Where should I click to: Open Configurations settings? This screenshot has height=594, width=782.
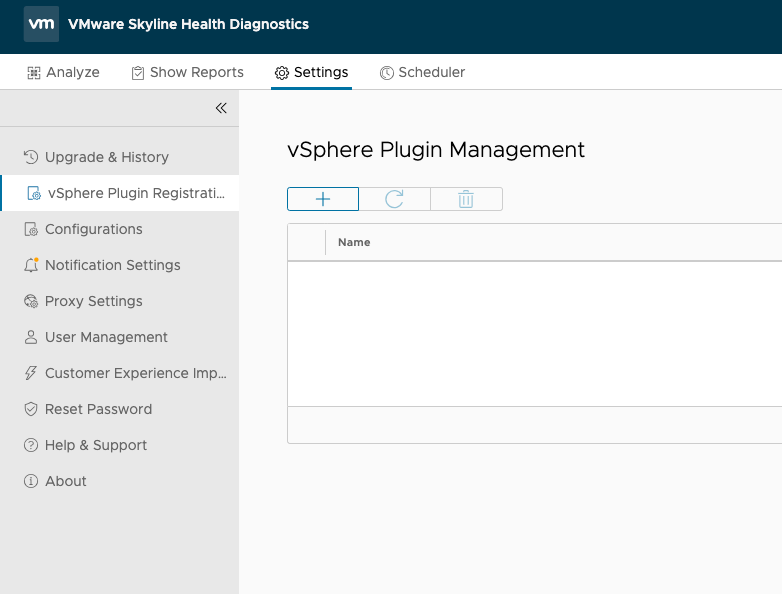coord(120,229)
